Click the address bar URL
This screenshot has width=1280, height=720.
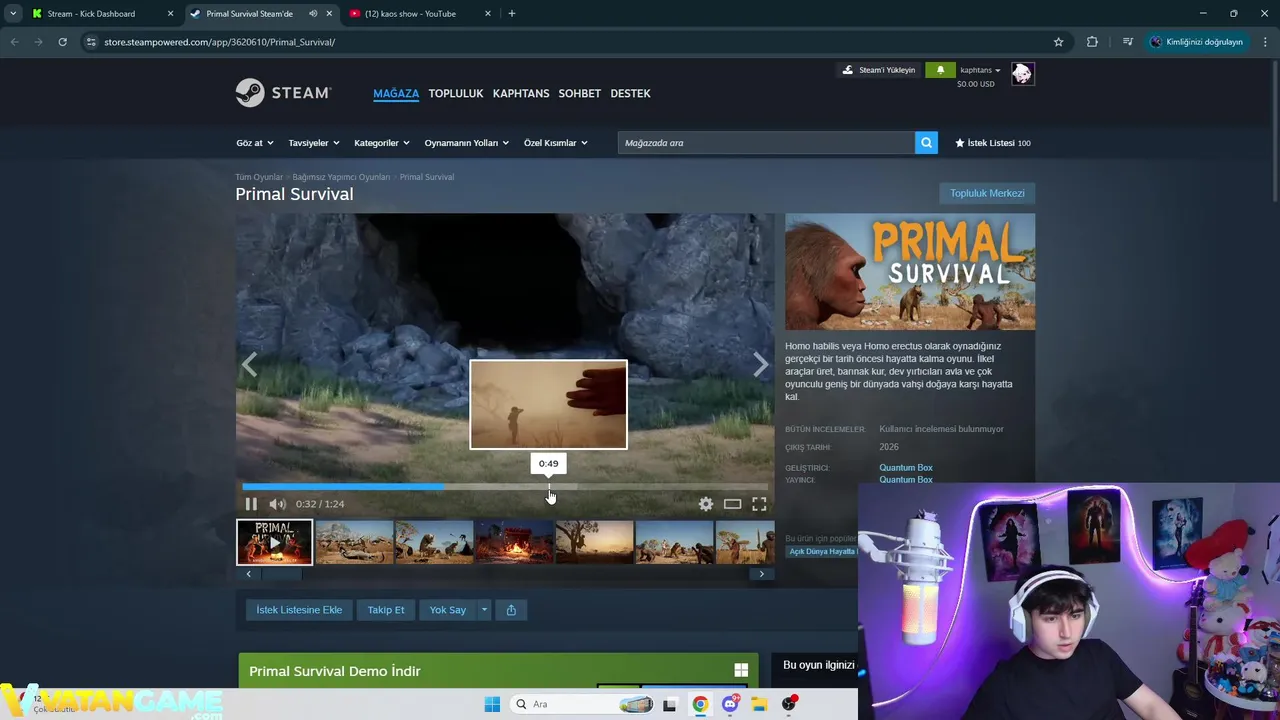219,42
